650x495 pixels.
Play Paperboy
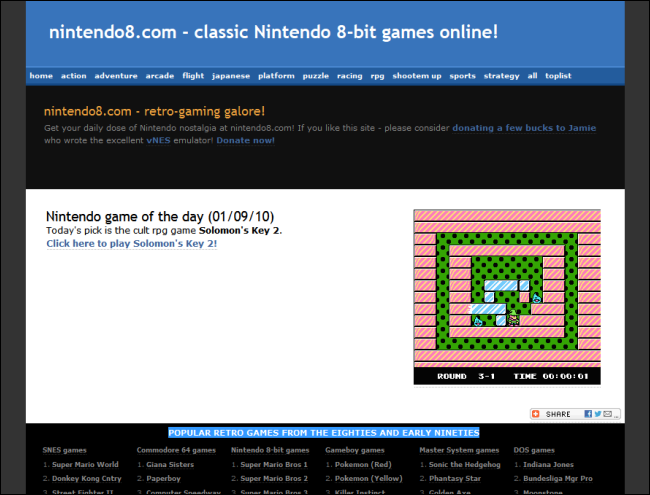163,478
